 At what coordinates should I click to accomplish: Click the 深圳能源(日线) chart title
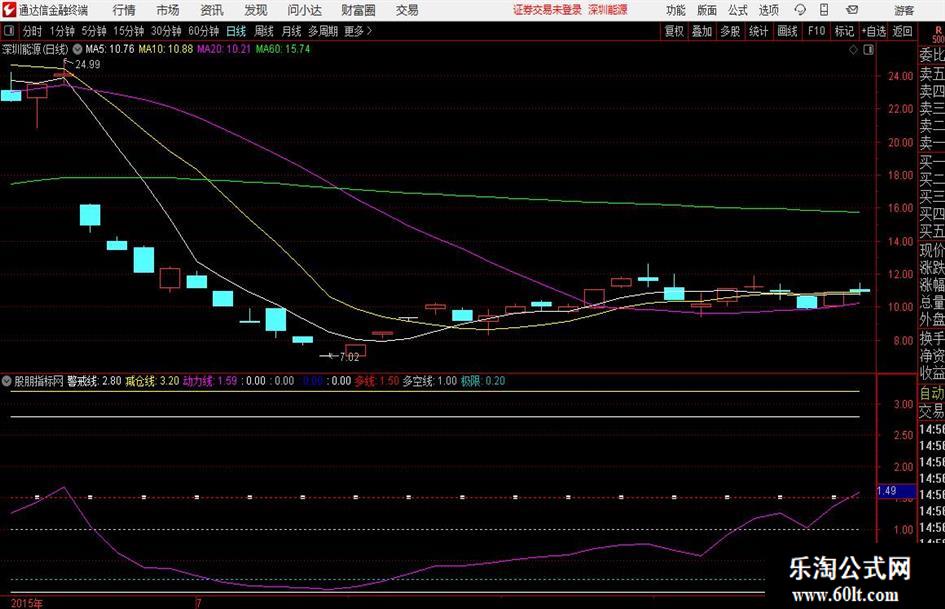(35, 49)
